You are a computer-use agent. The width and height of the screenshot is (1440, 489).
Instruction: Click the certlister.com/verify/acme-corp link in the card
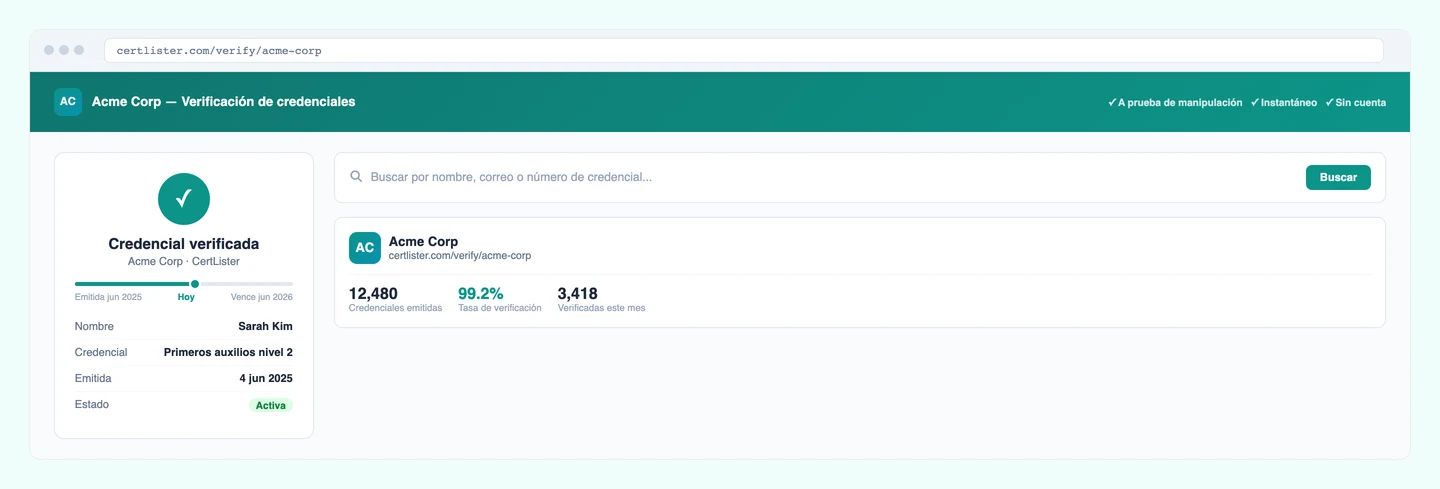pos(460,256)
